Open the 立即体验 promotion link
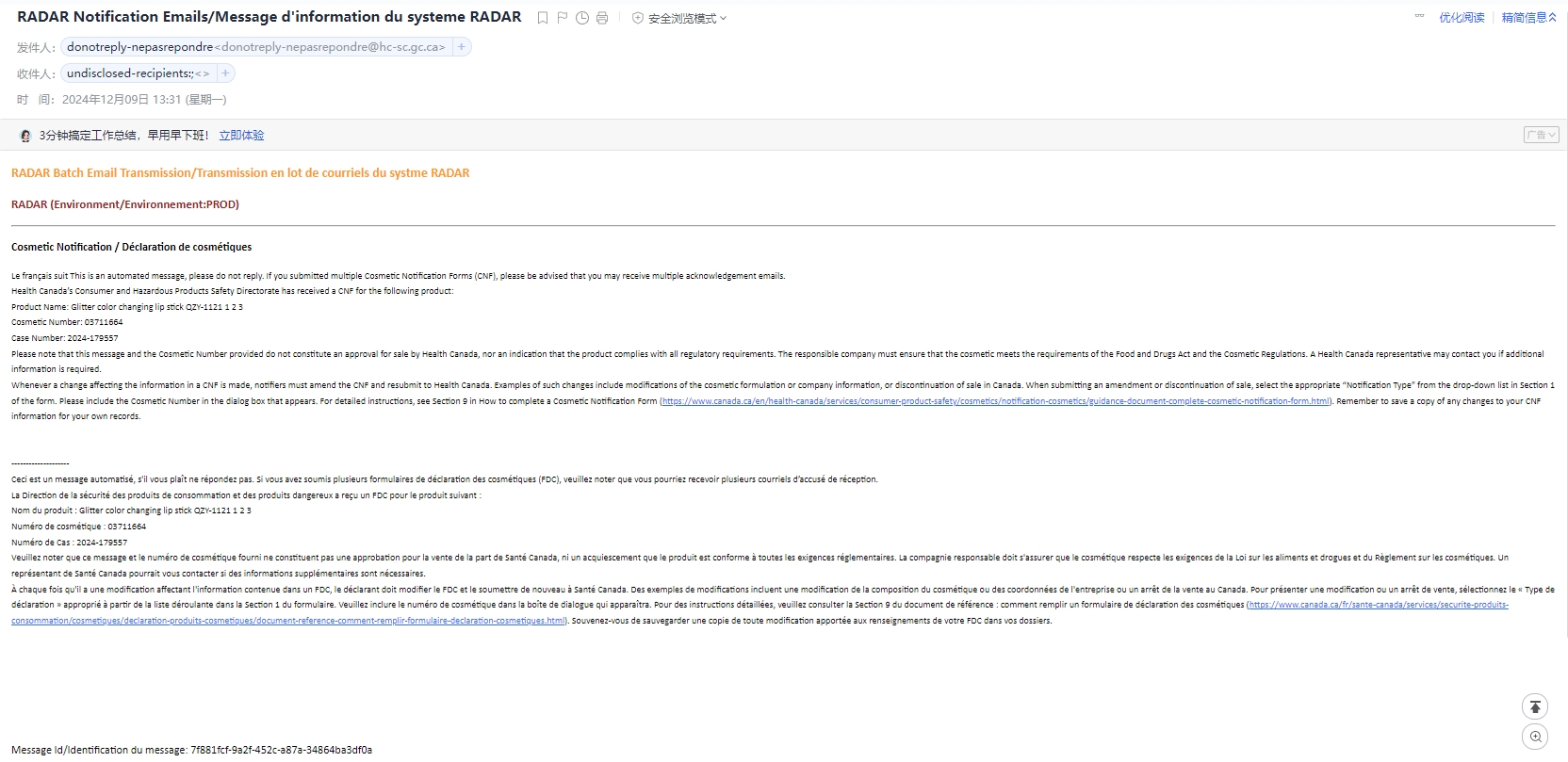The image size is (1568, 762). 241,136
